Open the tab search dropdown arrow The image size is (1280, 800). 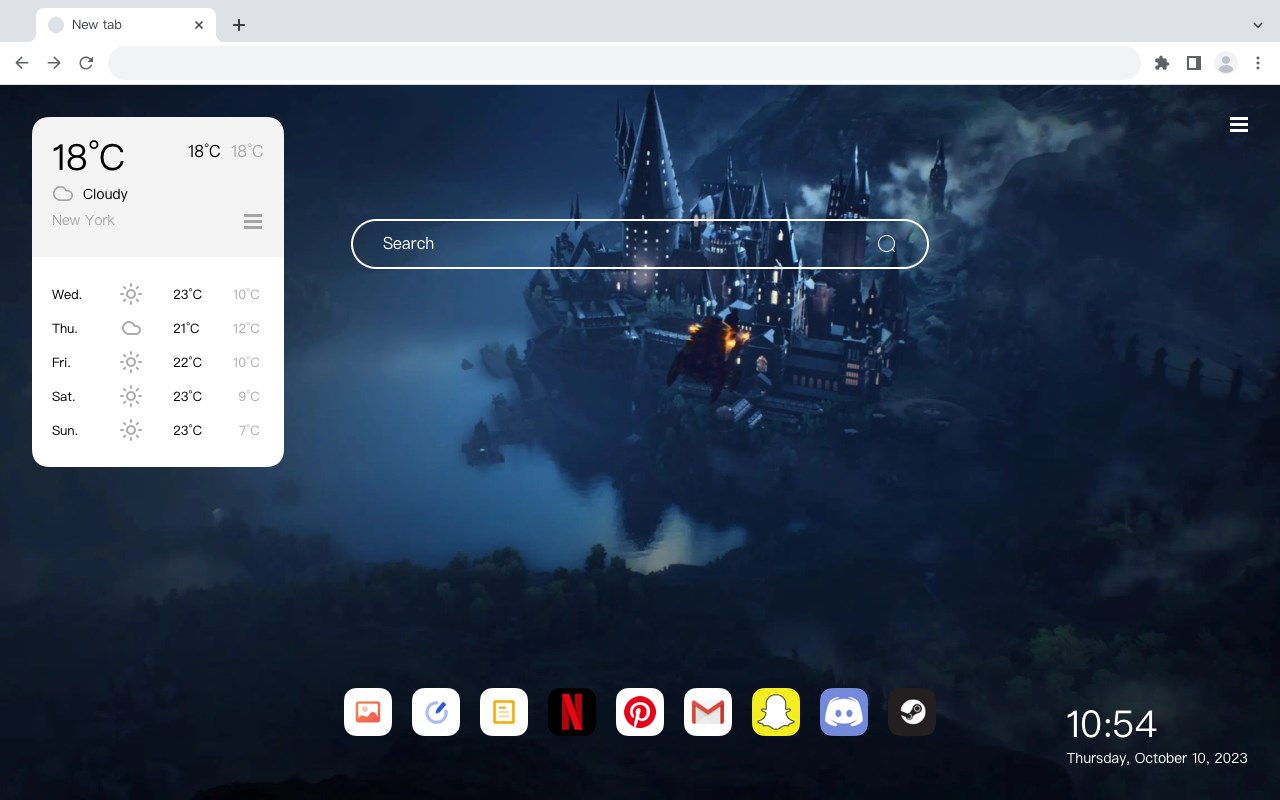pos(1258,25)
